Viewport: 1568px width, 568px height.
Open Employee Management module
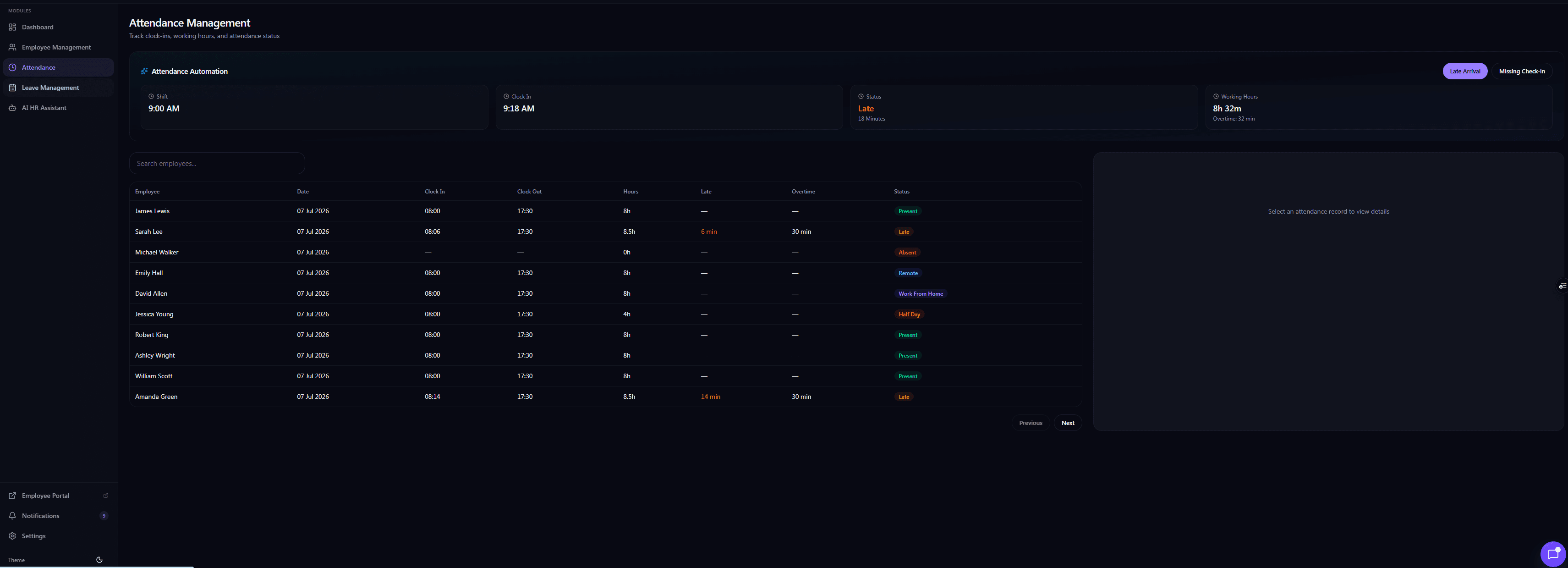click(x=59, y=47)
